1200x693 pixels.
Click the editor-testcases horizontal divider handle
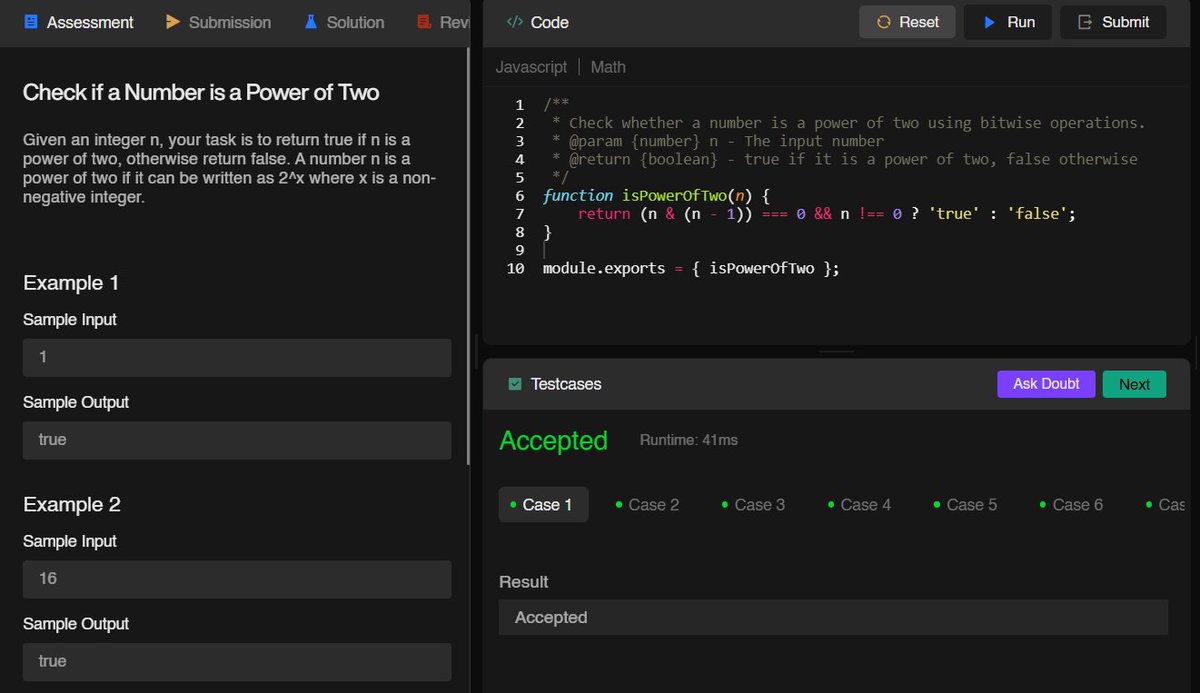click(836, 352)
